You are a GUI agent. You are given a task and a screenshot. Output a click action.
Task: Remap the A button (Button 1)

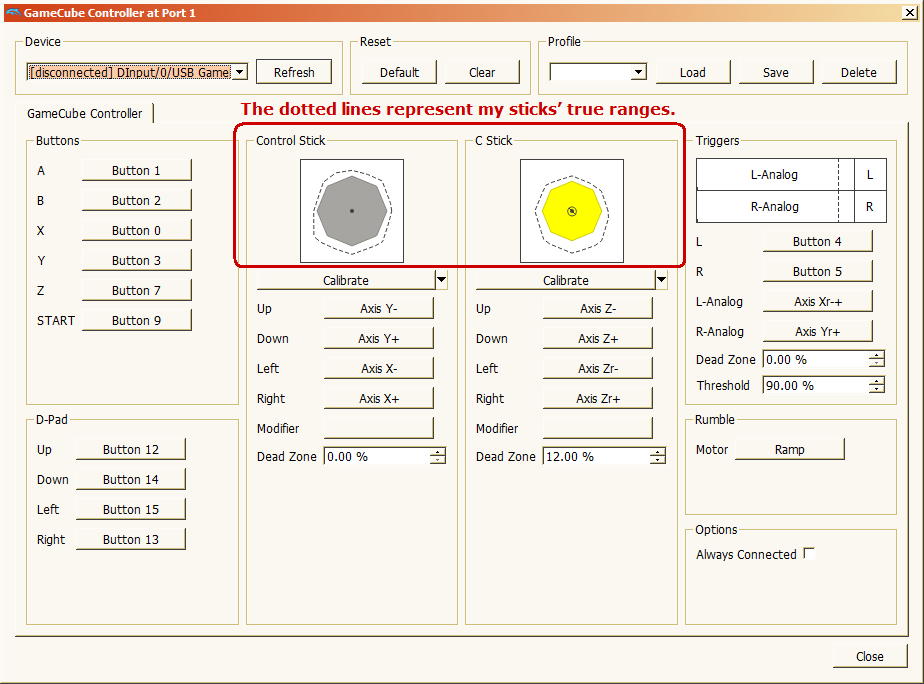click(x=136, y=170)
